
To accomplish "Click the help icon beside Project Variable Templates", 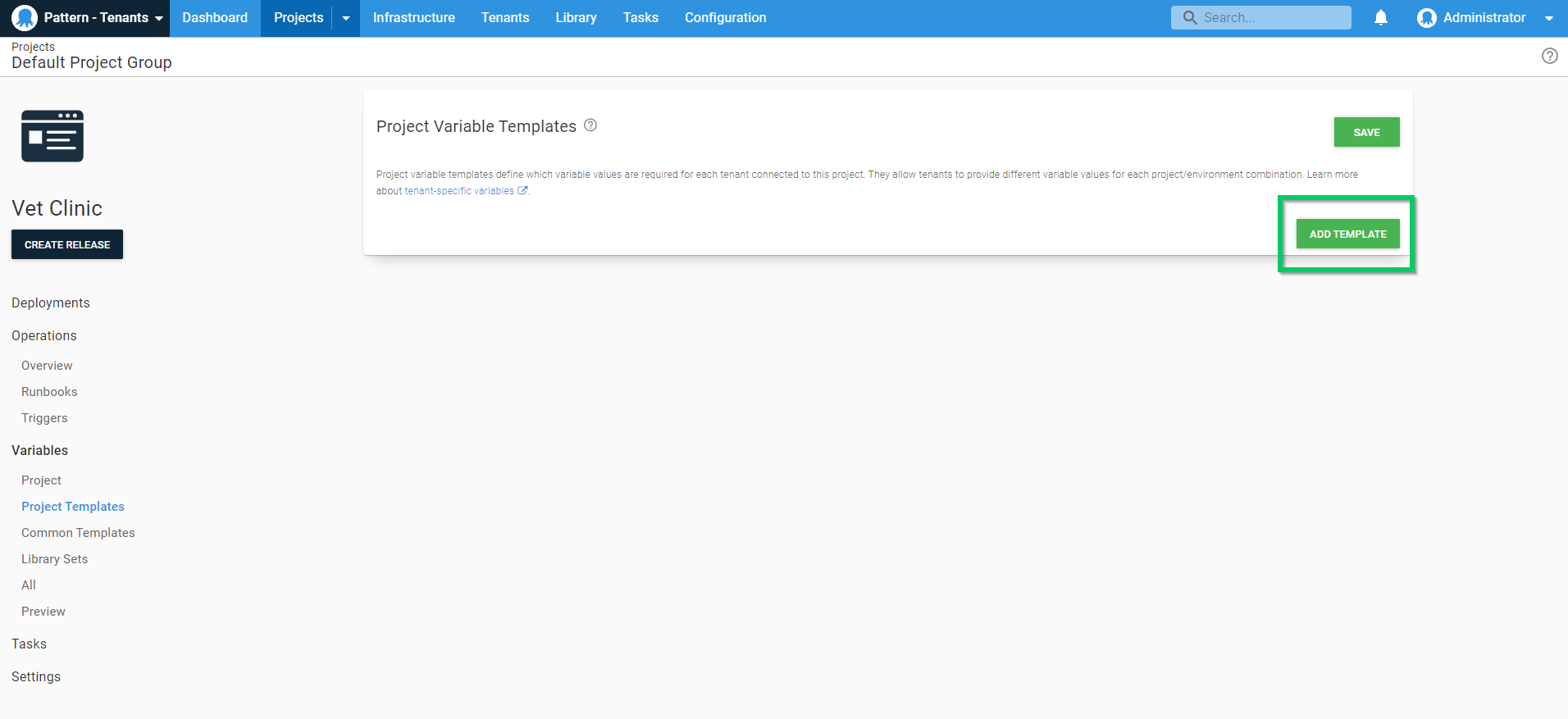I will (x=590, y=125).
